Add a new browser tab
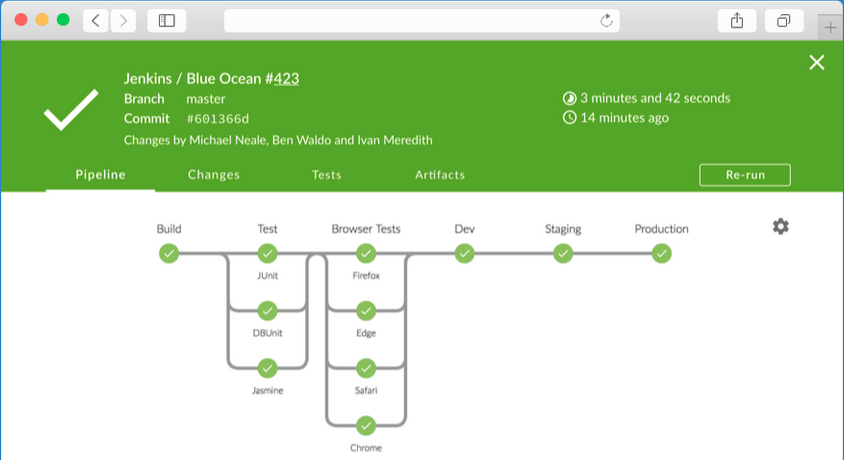The width and height of the screenshot is (844, 462). pyautogui.click(x=831, y=27)
